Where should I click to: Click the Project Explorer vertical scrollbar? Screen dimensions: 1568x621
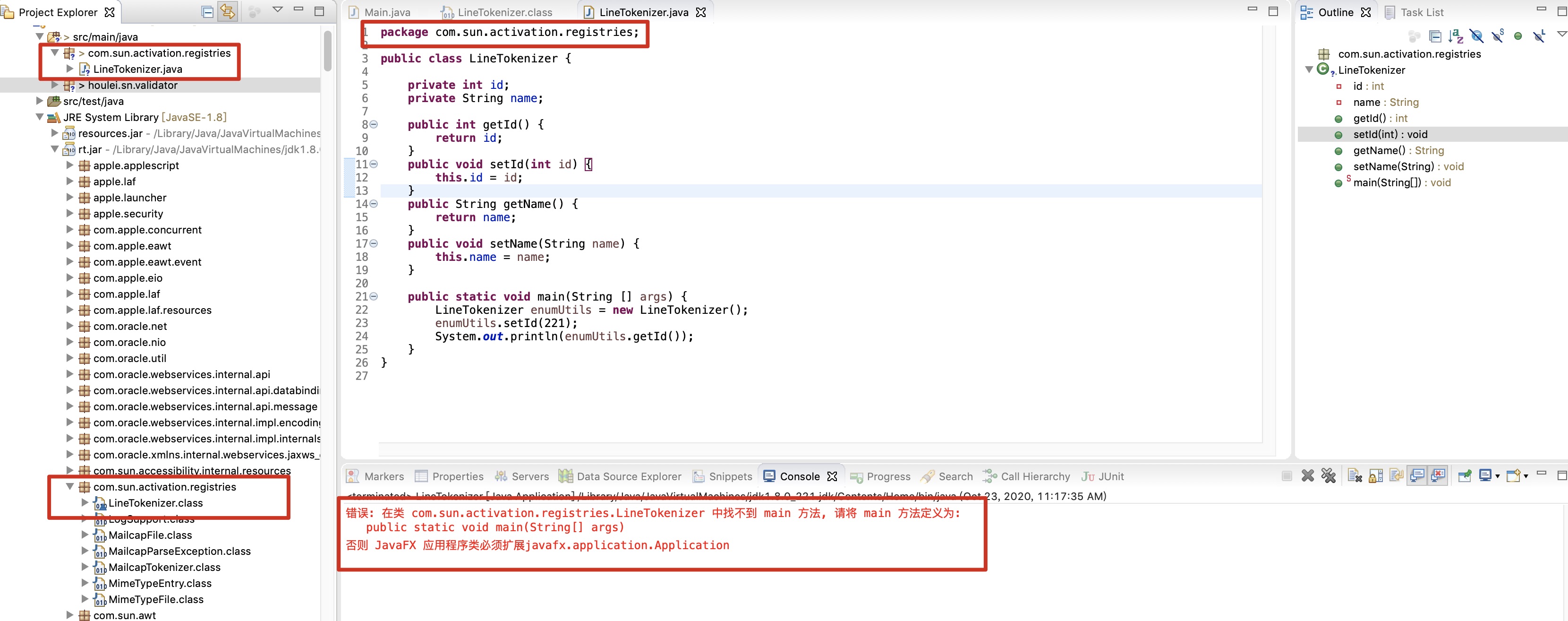[x=327, y=51]
